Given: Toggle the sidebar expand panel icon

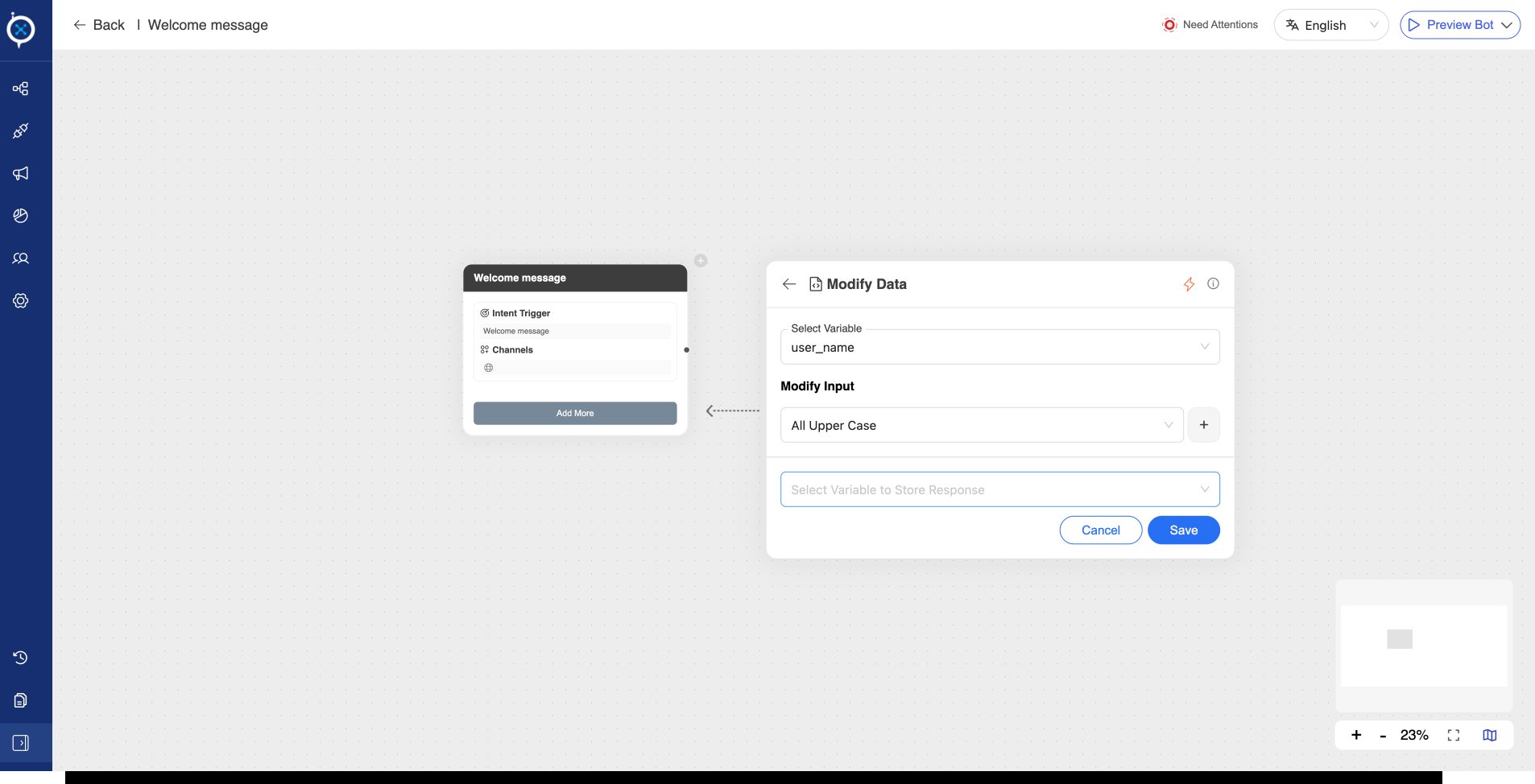Looking at the screenshot, I should point(21,743).
